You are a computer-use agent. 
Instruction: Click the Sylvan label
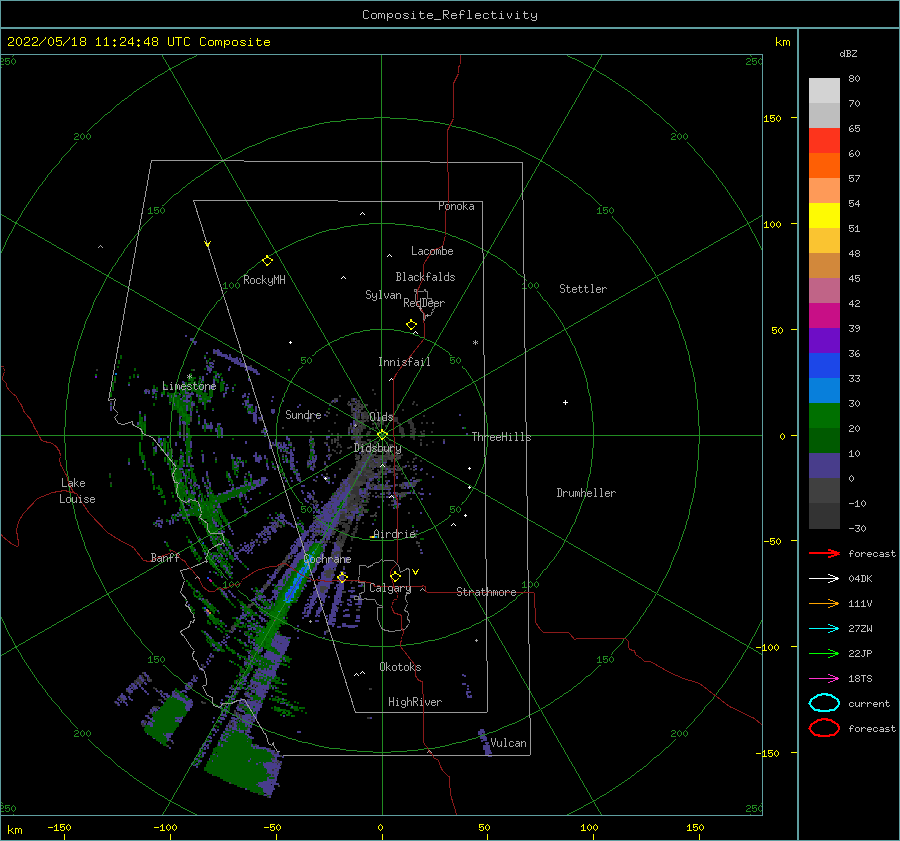click(383, 295)
